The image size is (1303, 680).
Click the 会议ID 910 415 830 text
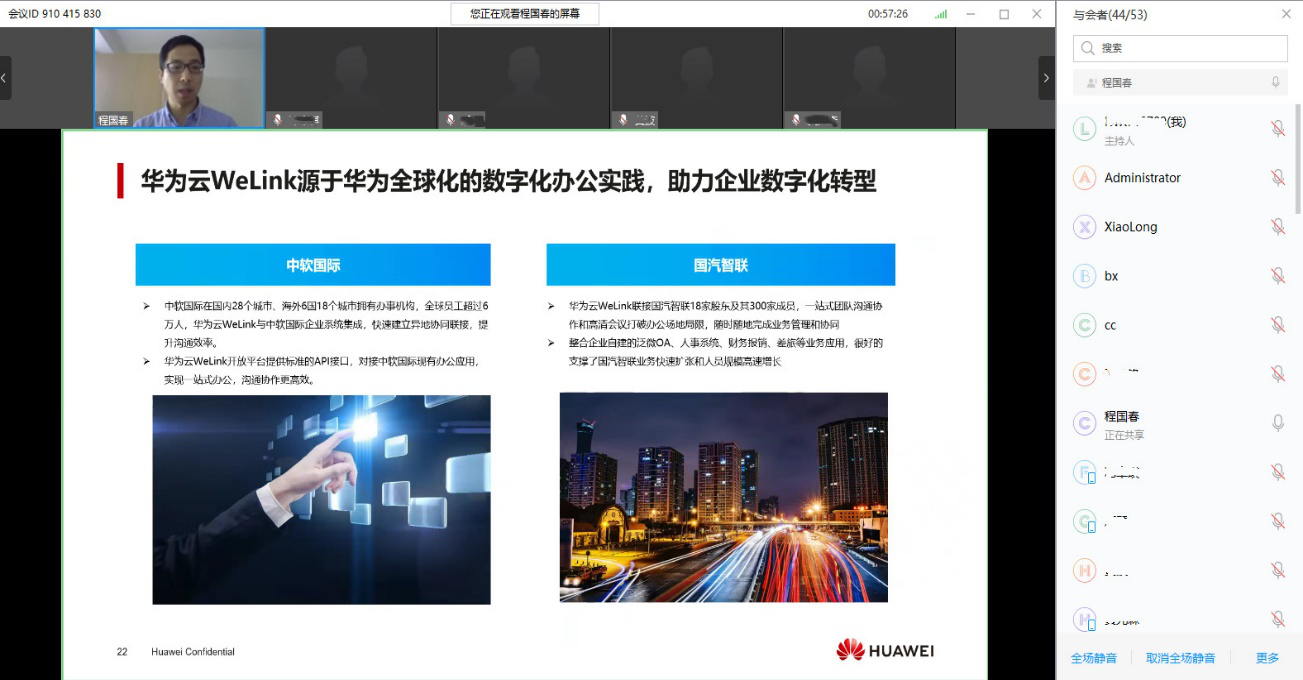point(55,14)
